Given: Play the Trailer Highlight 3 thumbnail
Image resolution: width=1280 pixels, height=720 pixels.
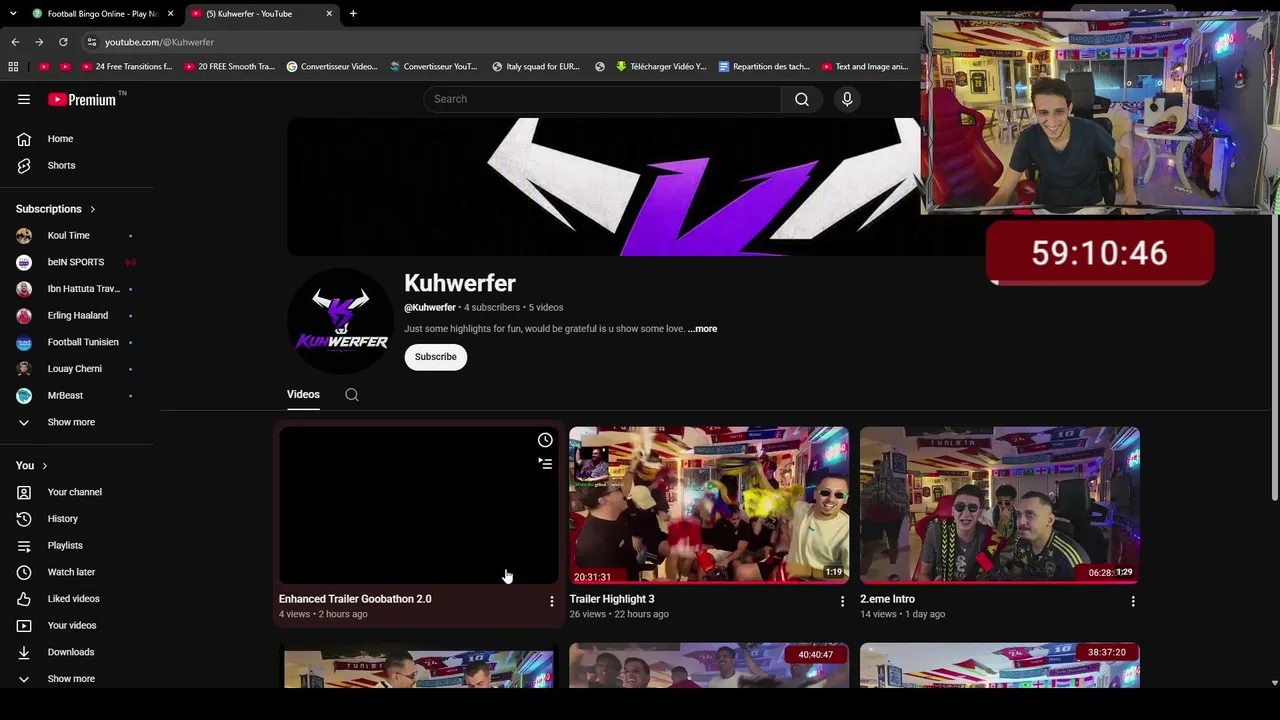Looking at the screenshot, I should [709, 505].
